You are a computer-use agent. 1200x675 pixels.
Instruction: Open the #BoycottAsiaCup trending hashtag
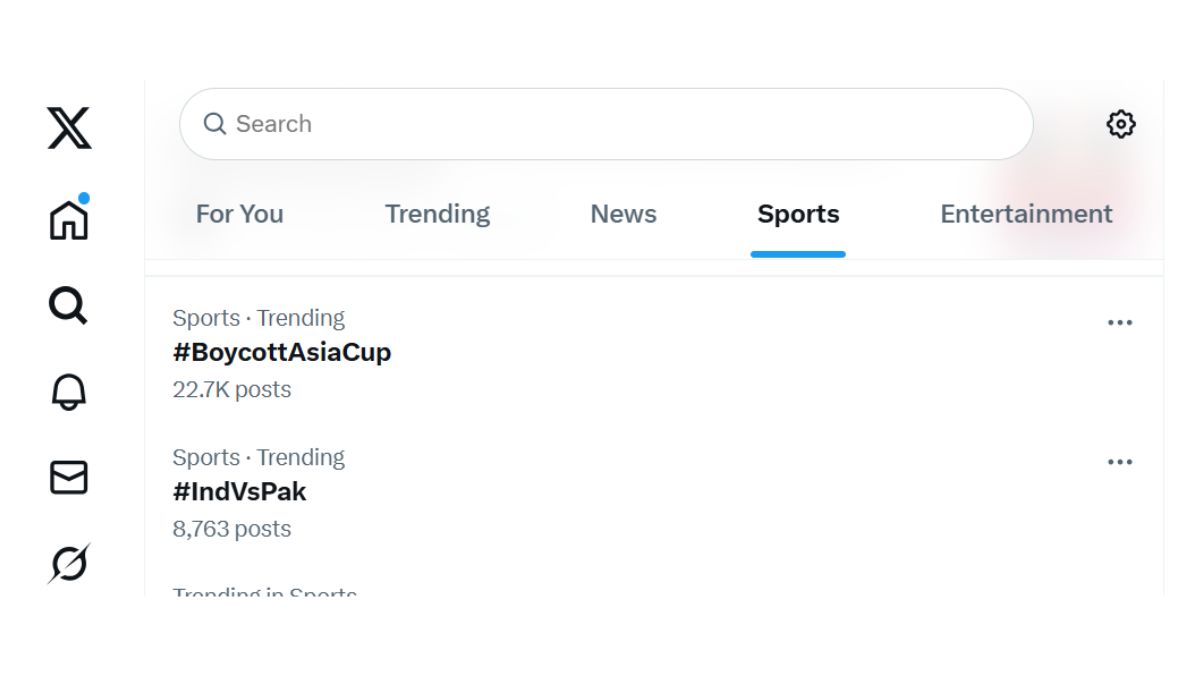tap(282, 353)
